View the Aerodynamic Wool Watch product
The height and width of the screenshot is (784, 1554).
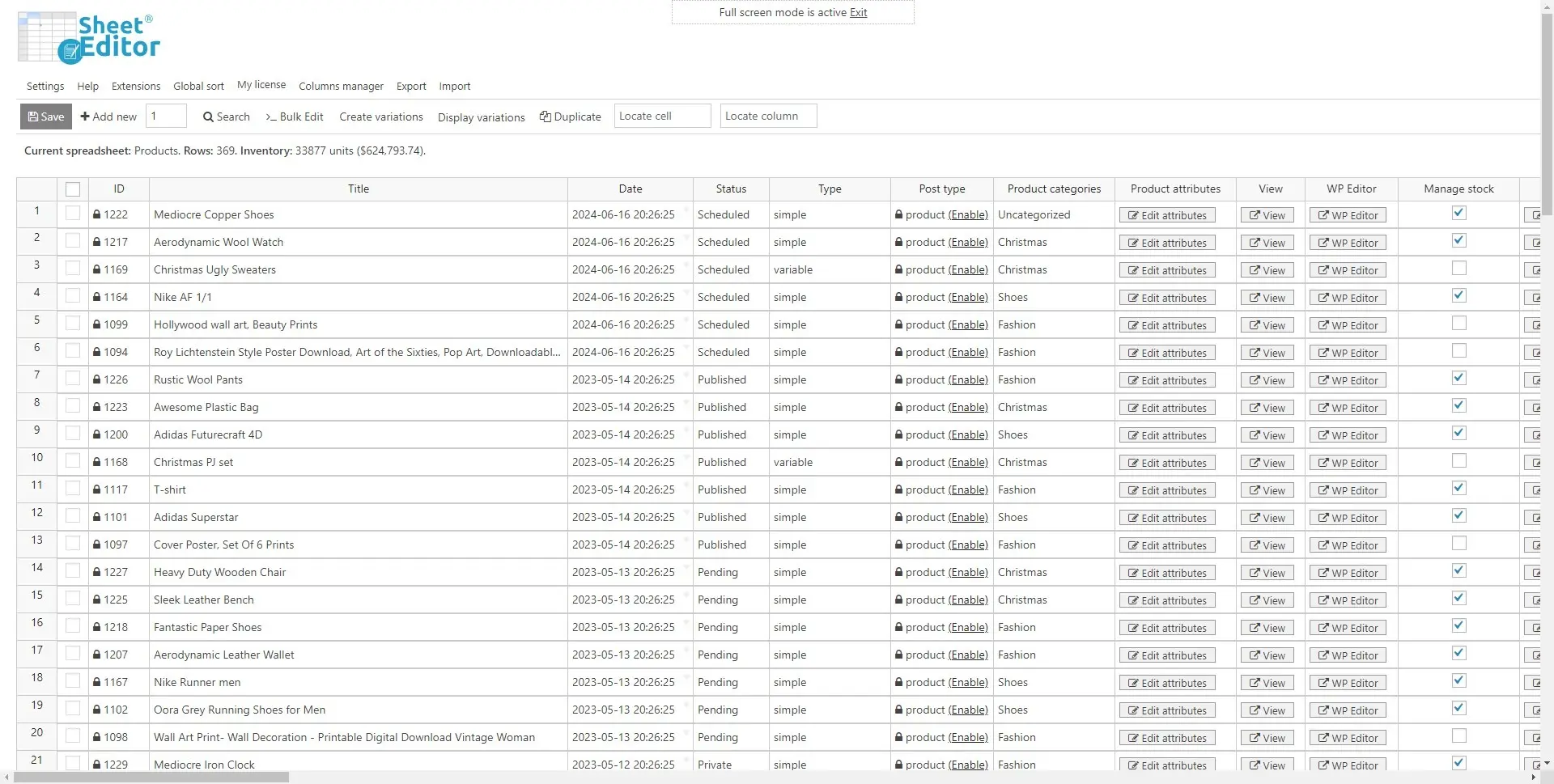pos(1267,243)
